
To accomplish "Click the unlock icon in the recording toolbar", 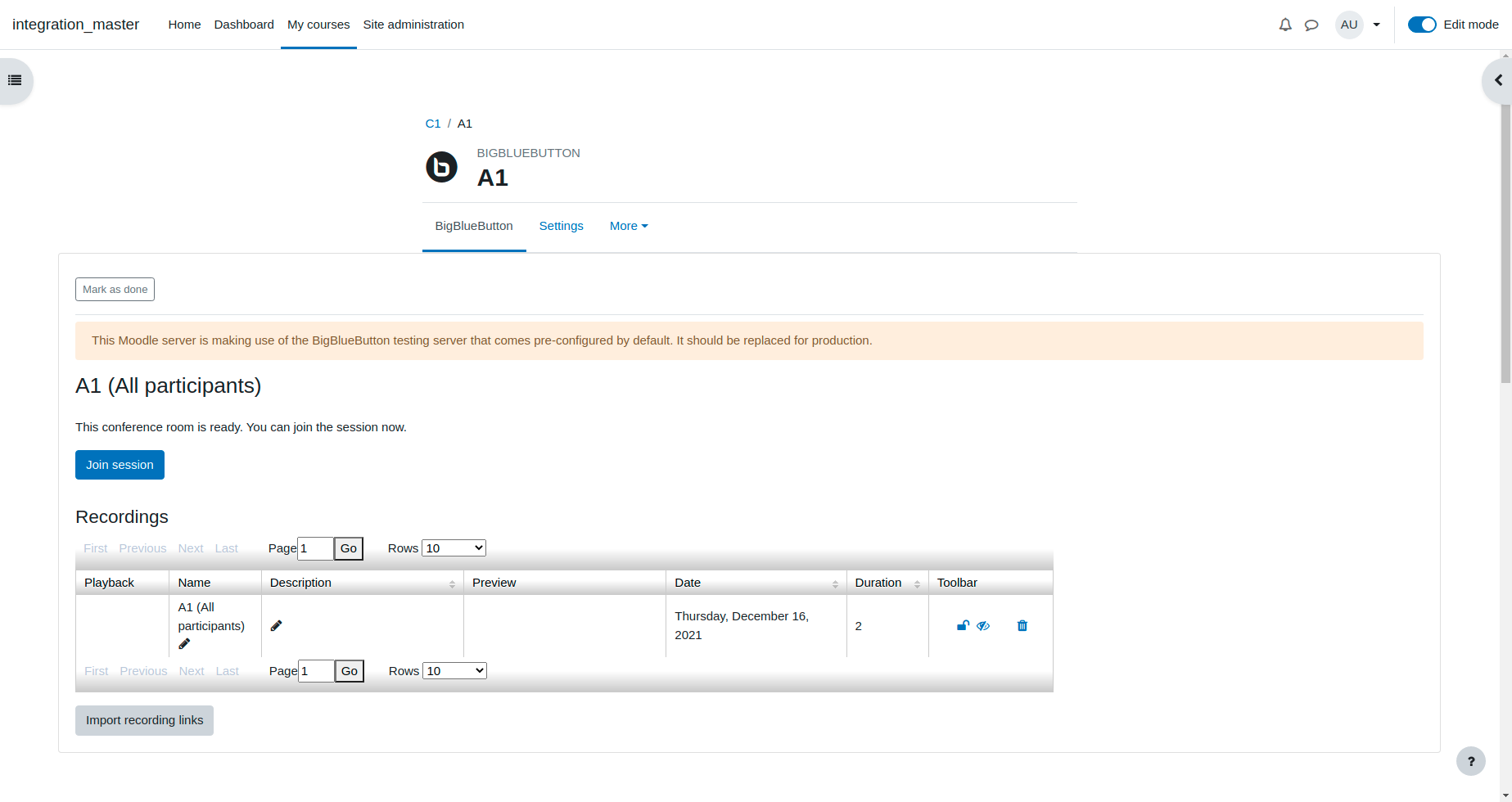I will [963, 626].
